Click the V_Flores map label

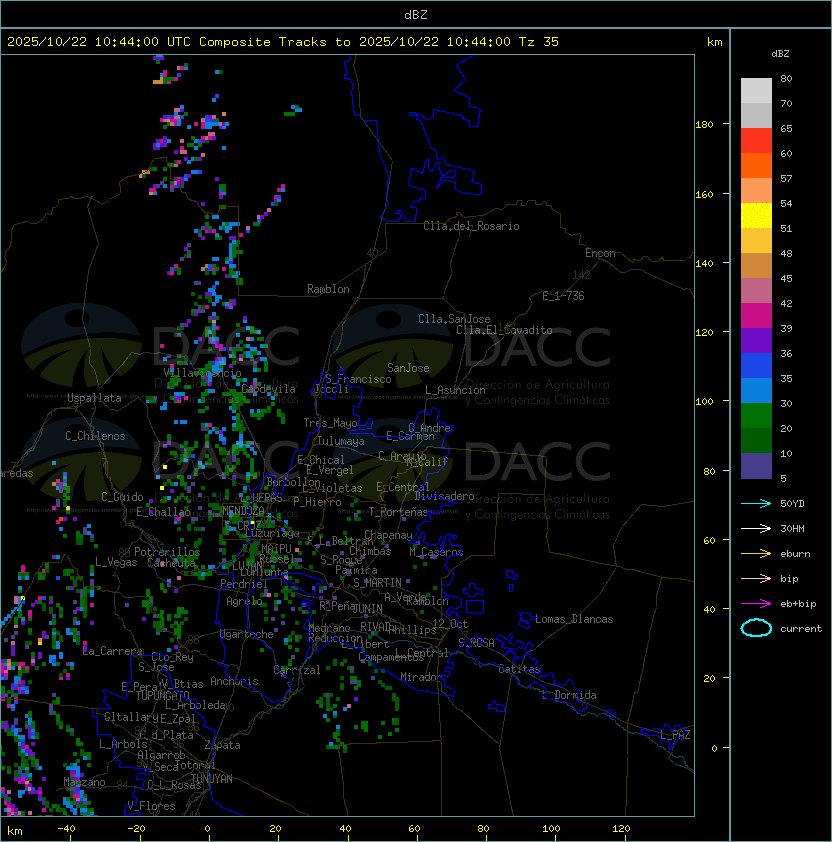point(151,806)
